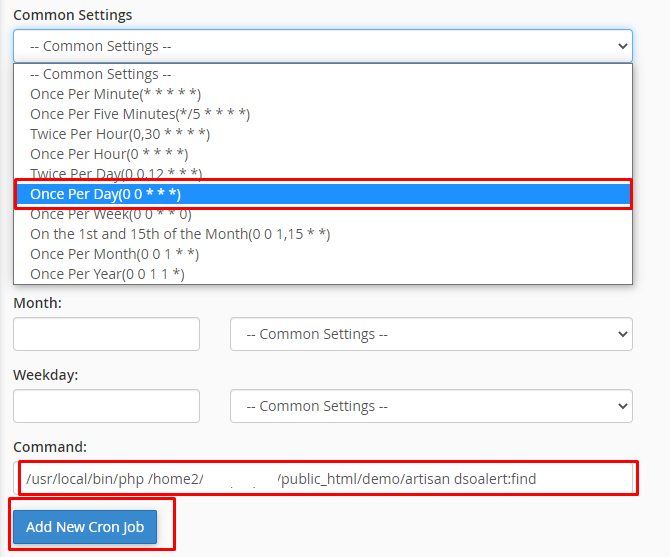Pick Once Per Week option
The image size is (670, 557).
pyautogui.click(x=111, y=214)
